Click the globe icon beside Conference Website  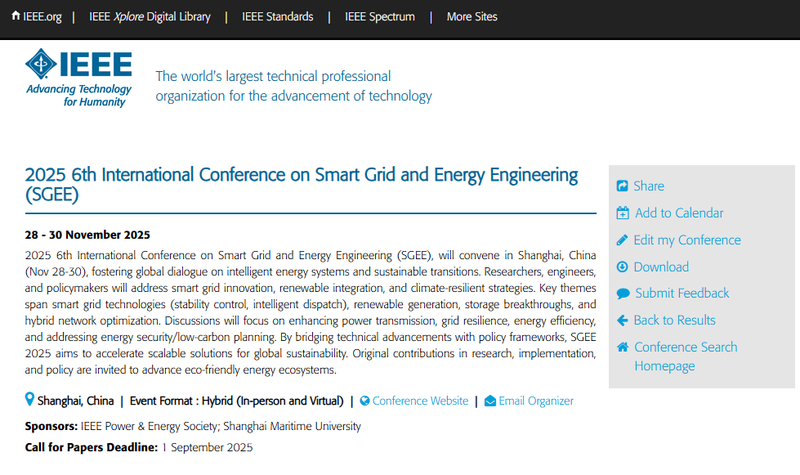coord(364,401)
